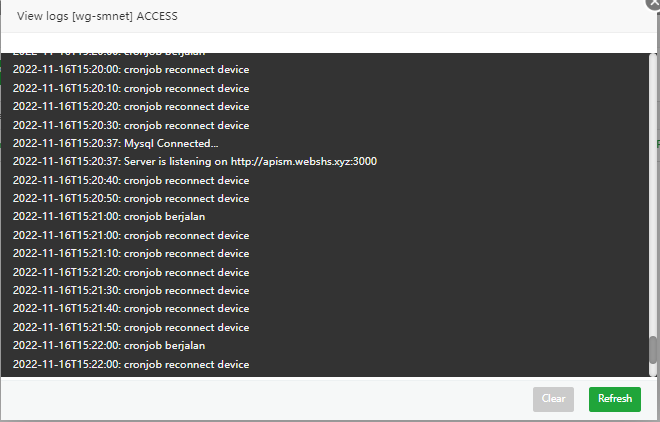Click the 15:21:50 reconnect device line
Screen dimensions: 660x422
pyautogui.click(x=130, y=327)
